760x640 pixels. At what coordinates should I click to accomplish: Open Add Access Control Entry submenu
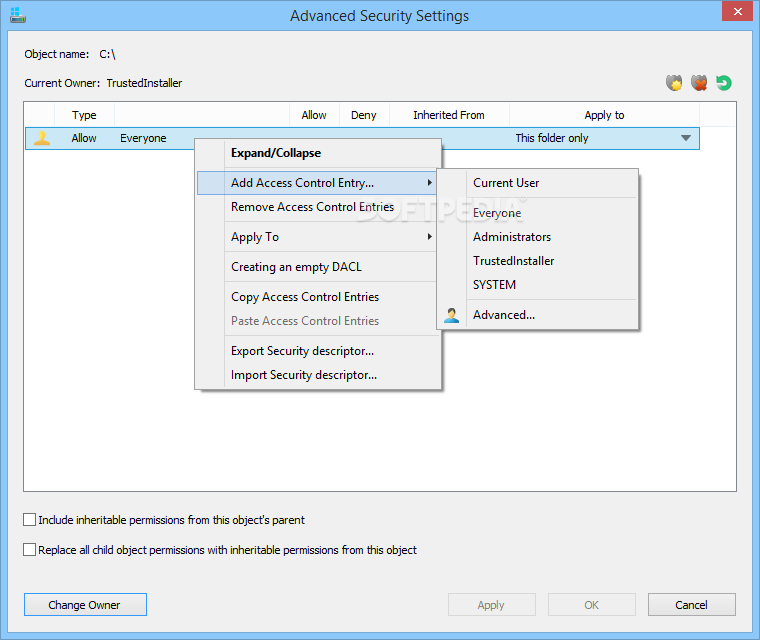coord(317,183)
